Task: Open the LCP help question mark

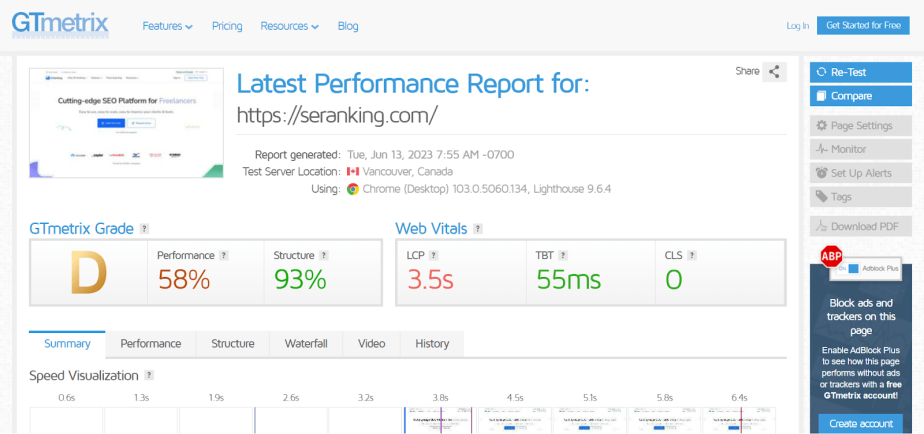Action: coord(433,255)
